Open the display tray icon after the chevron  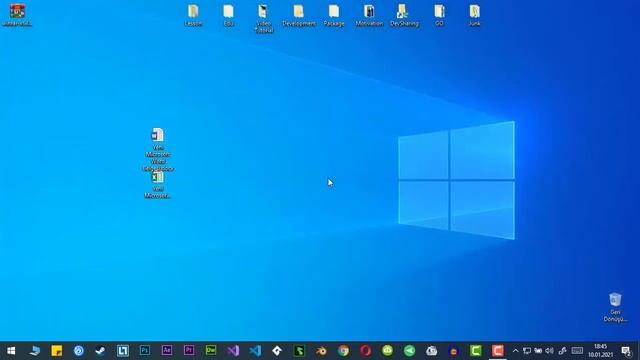click(x=527, y=351)
